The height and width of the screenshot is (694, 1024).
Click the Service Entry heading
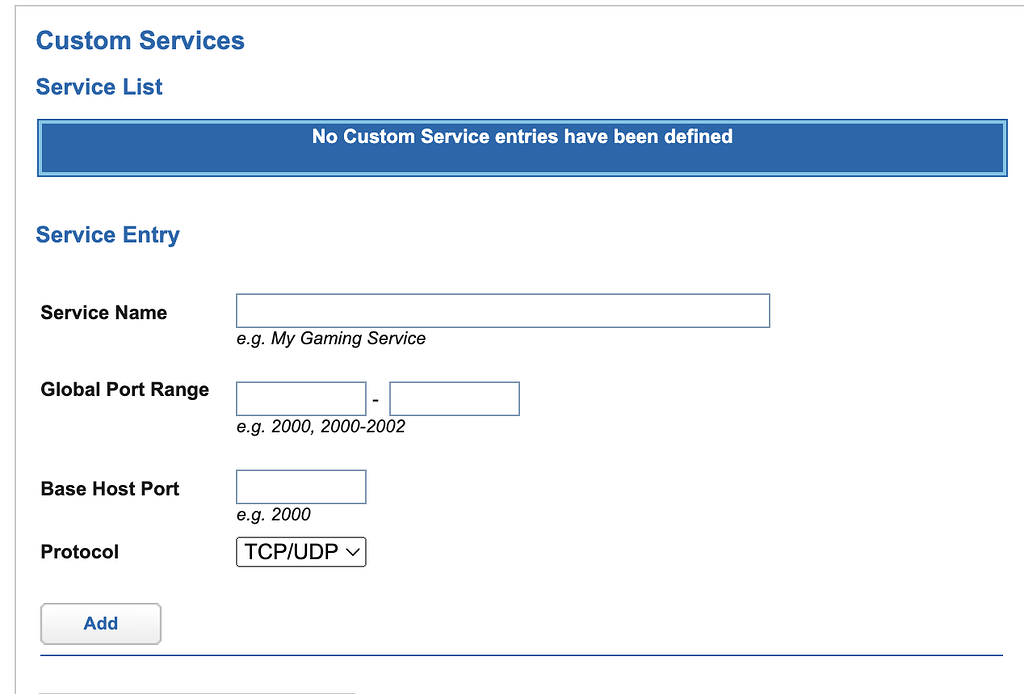pos(107,234)
